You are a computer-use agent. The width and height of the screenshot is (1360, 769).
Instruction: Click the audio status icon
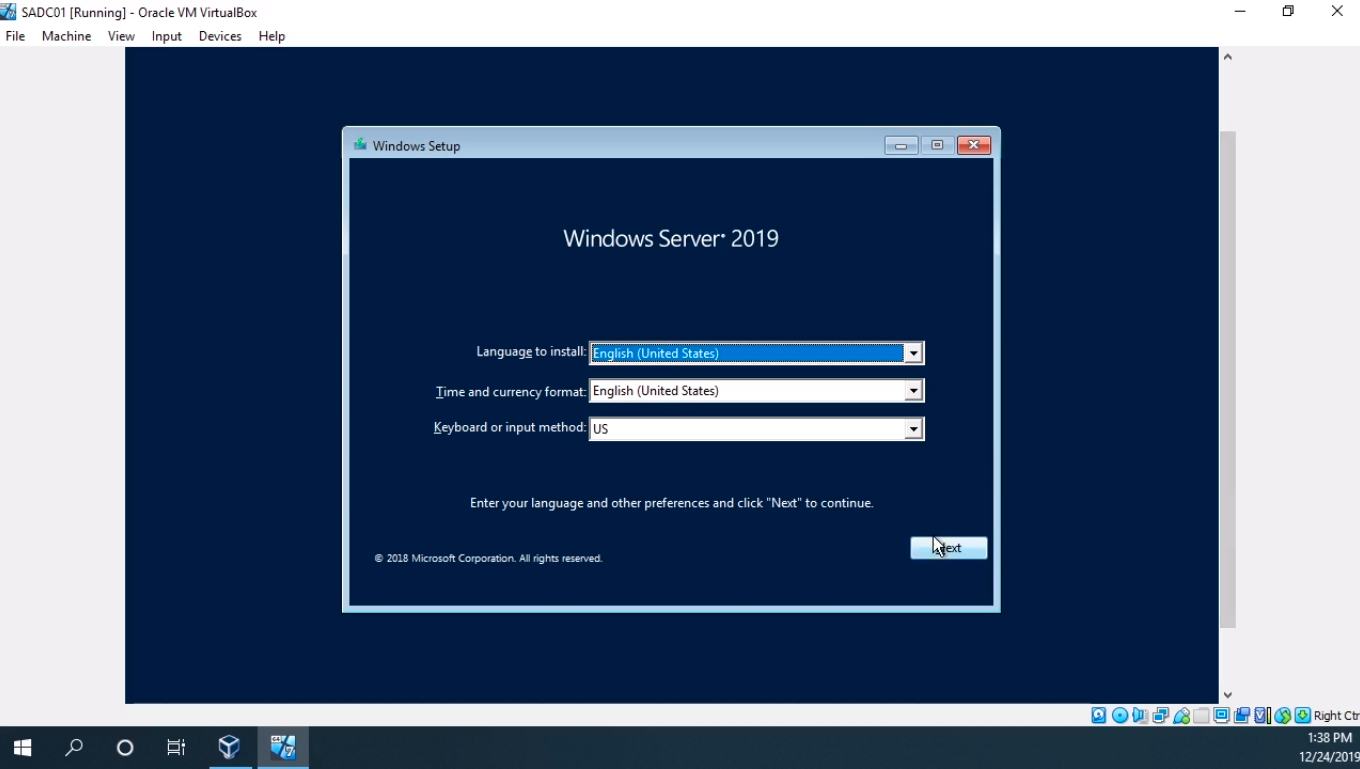[x=1140, y=715]
